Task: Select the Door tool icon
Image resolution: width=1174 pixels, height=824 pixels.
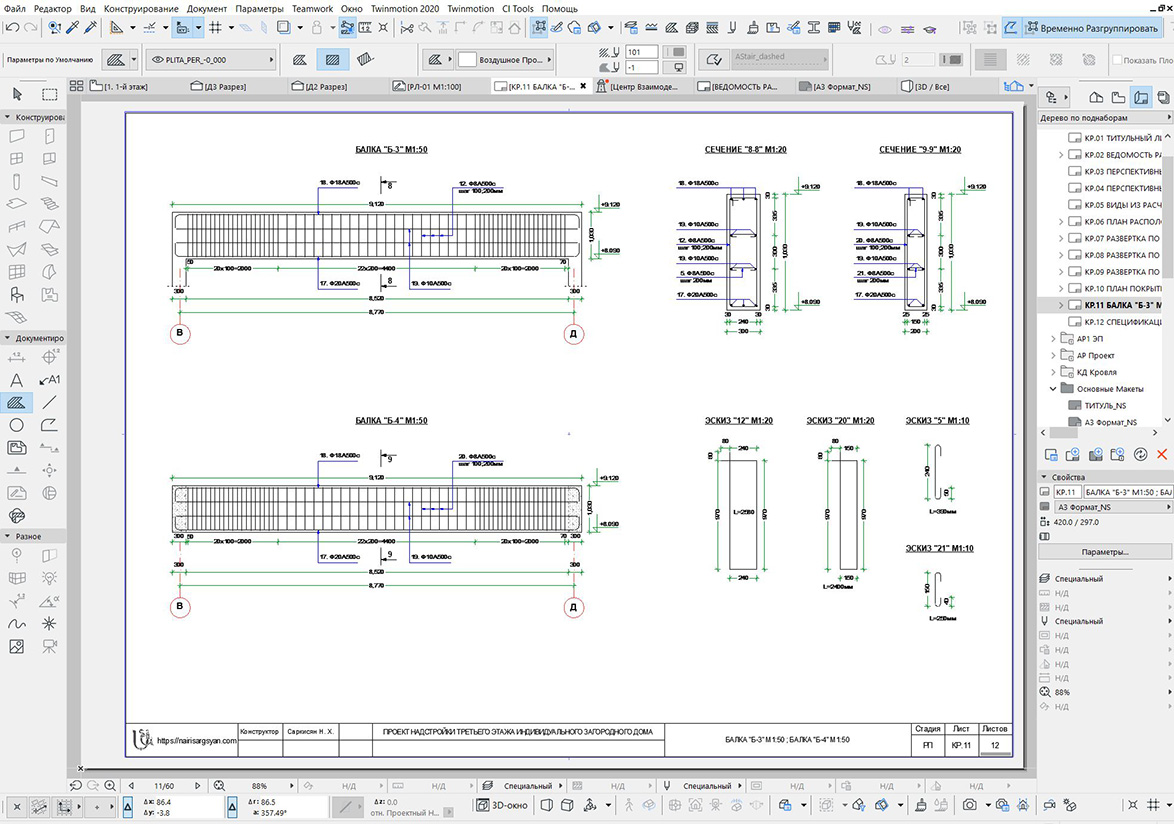Action: [49, 136]
